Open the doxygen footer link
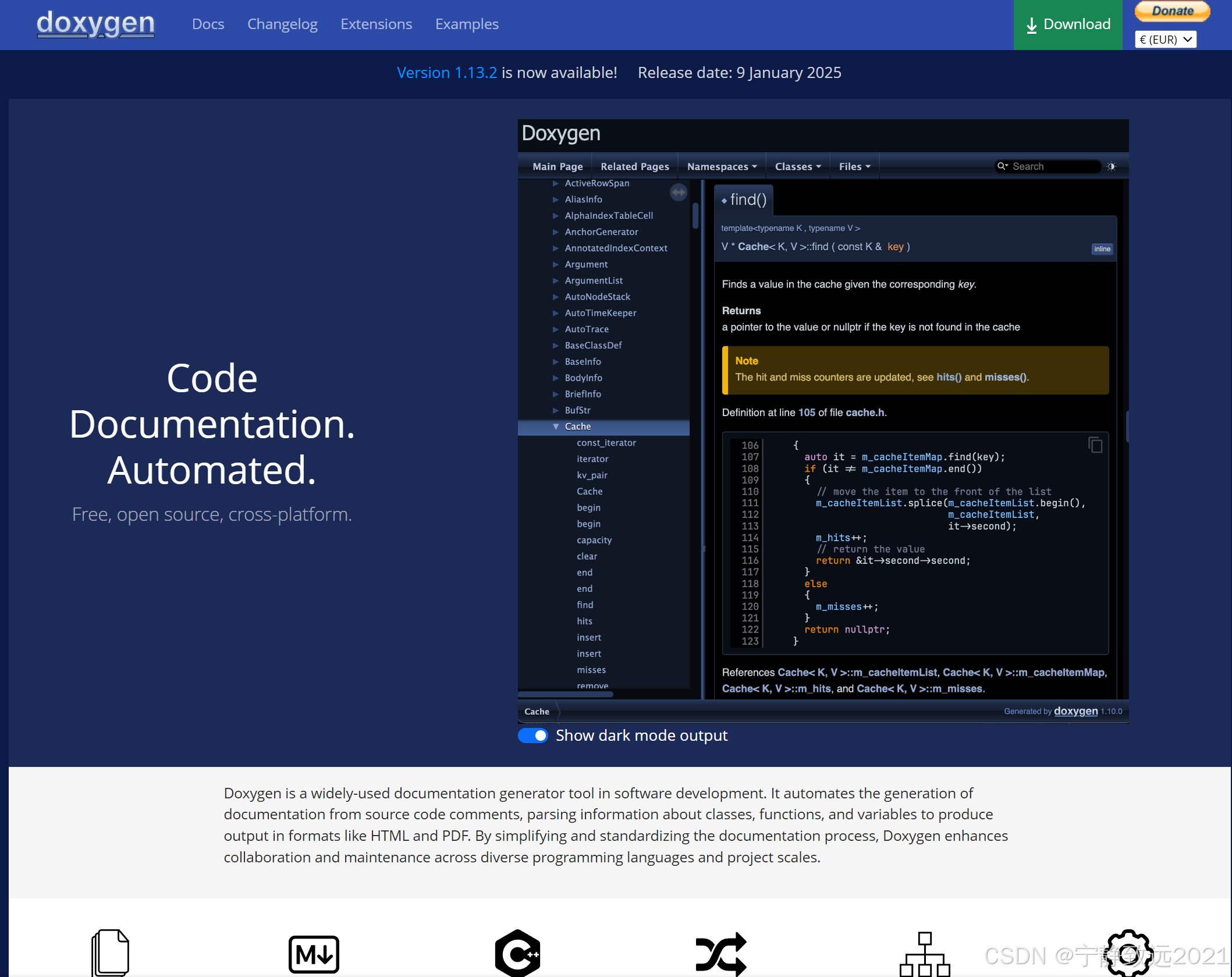The width and height of the screenshot is (1232, 977). click(x=1075, y=711)
